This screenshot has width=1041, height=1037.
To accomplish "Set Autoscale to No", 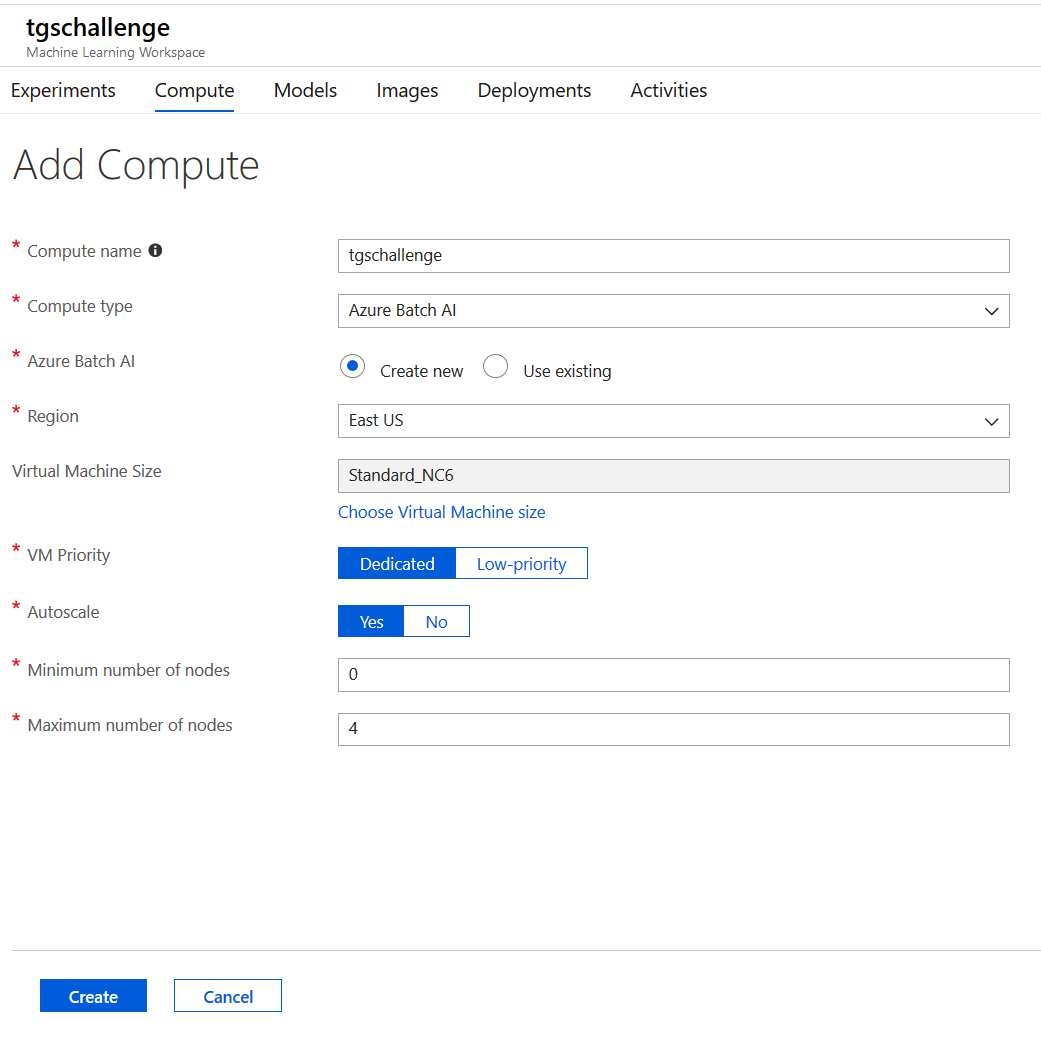I will pos(436,621).
